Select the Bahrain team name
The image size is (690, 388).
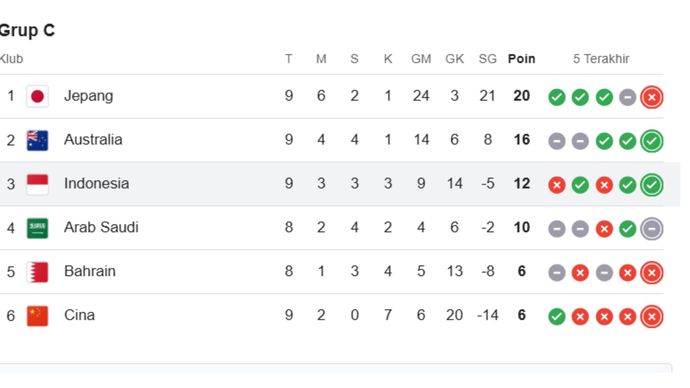(x=90, y=271)
